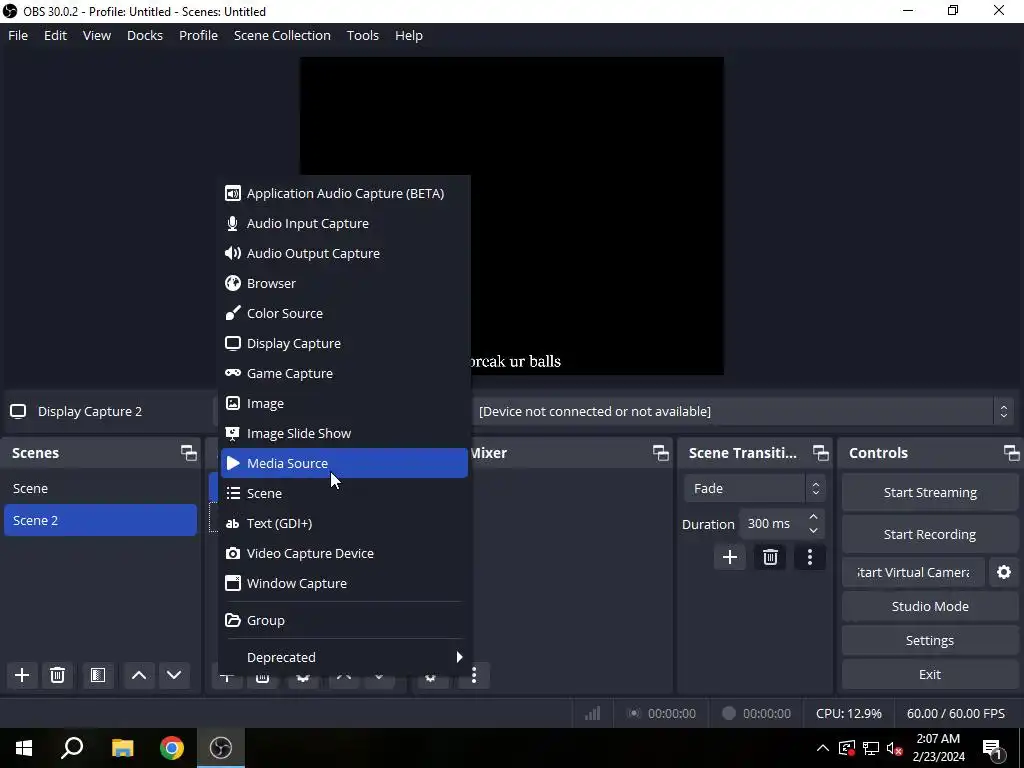
Task: Open the Windows Start menu
Action: [x=24, y=748]
